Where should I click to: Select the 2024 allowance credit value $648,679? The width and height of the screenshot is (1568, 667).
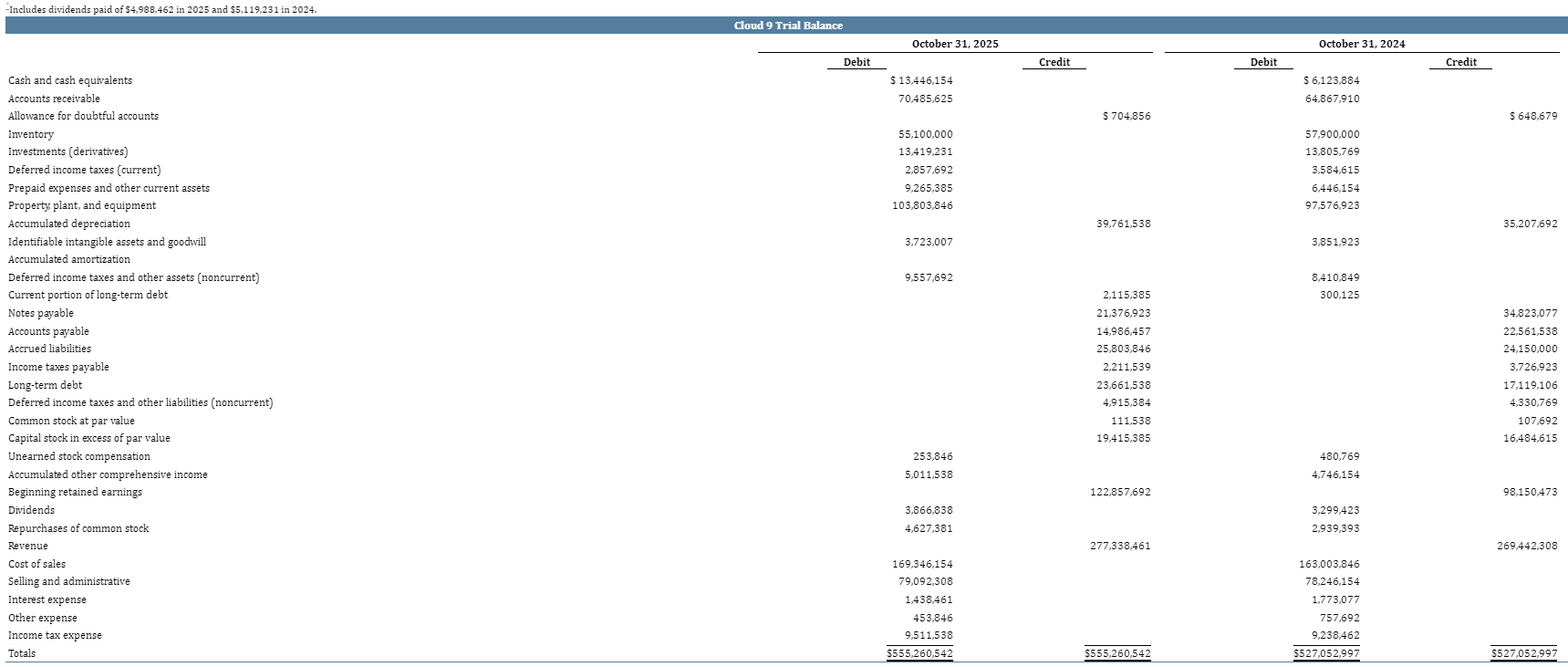(1533, 116)
